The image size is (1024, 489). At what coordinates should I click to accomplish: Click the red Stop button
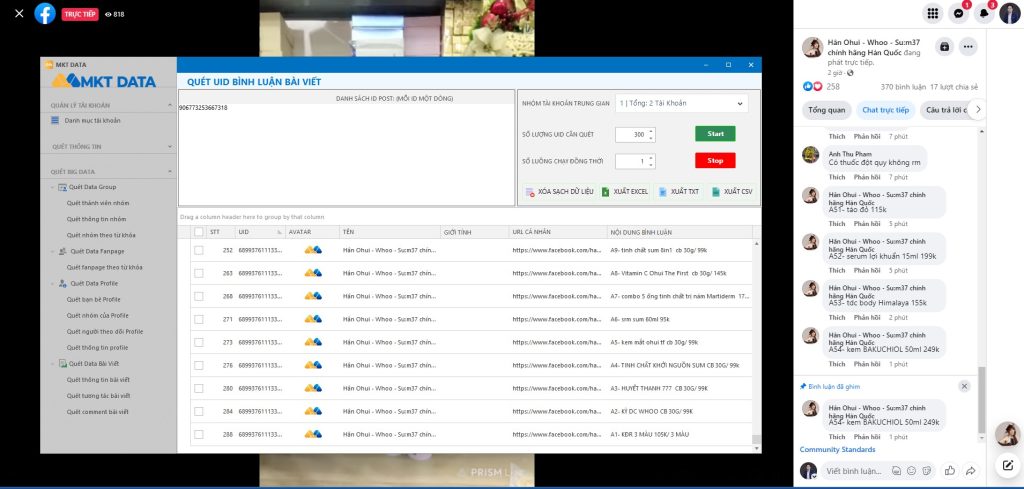point(715,160)
